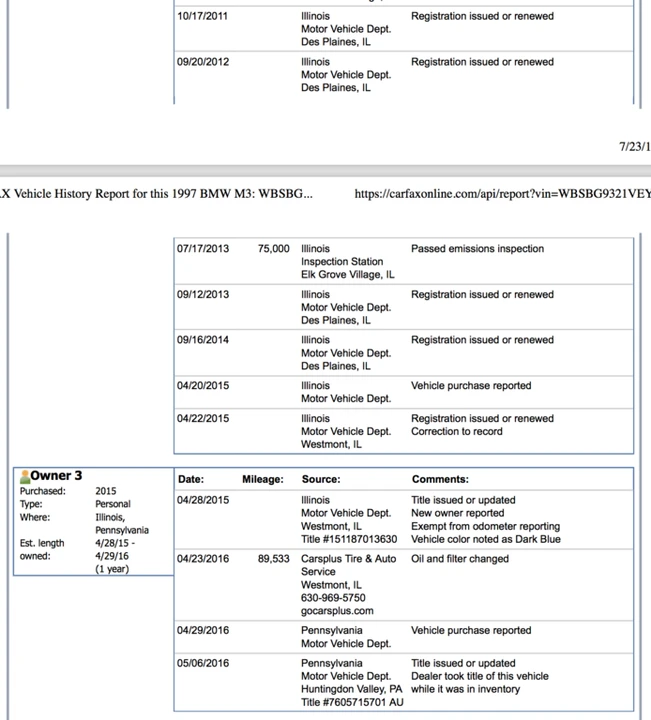
Task: Click the 75,000 mileage value
Action: (x=273, y=249)
